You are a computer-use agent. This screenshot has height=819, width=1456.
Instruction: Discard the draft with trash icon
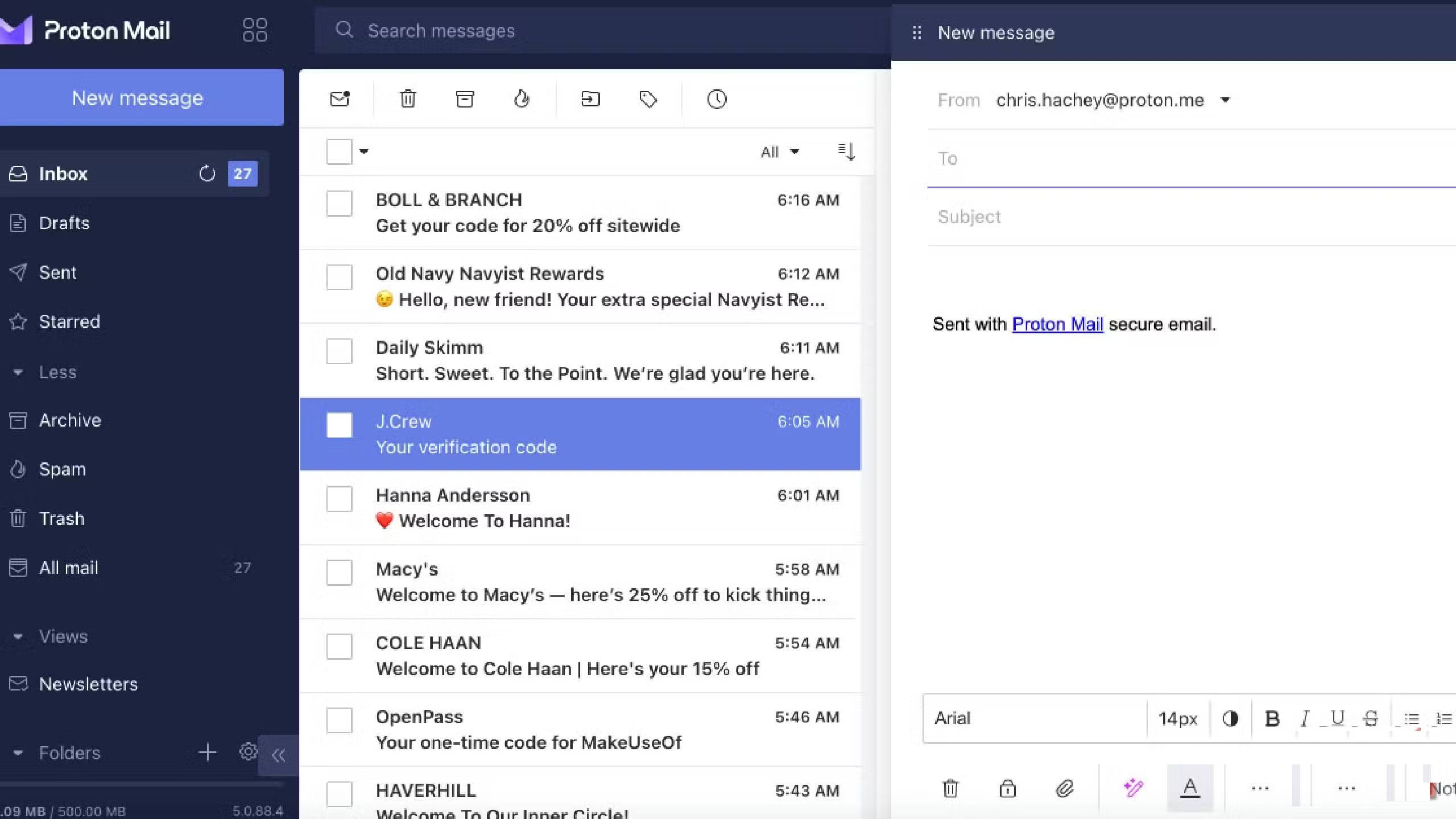tap(951, 788)
